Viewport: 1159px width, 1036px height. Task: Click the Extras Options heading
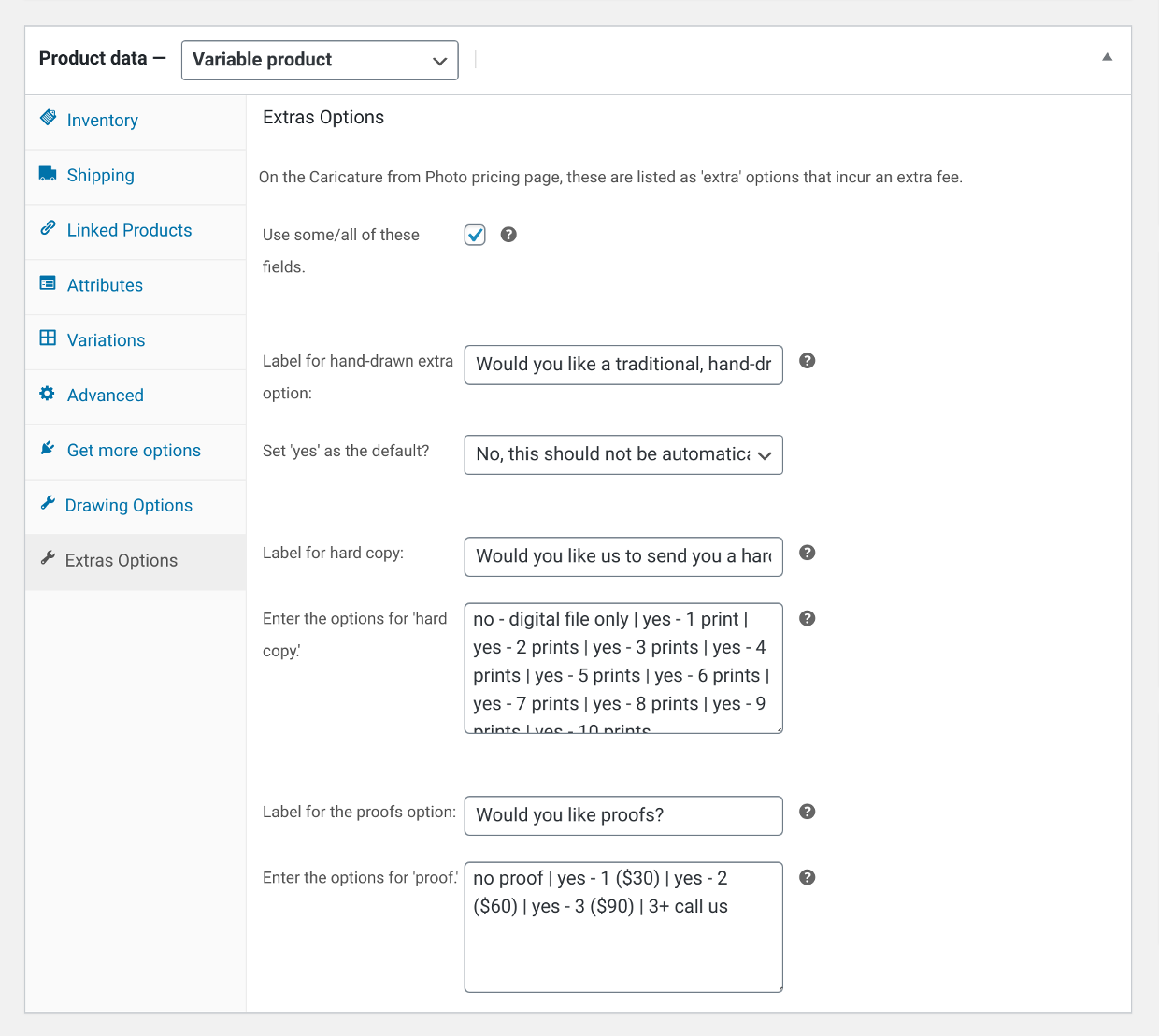323,117
